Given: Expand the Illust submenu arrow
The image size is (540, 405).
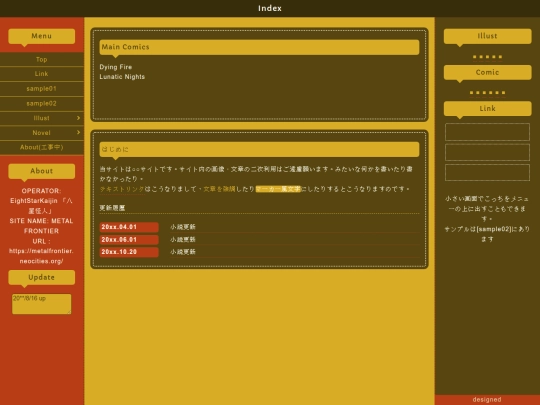Looking at the screenshot, I should click(79, 118).
